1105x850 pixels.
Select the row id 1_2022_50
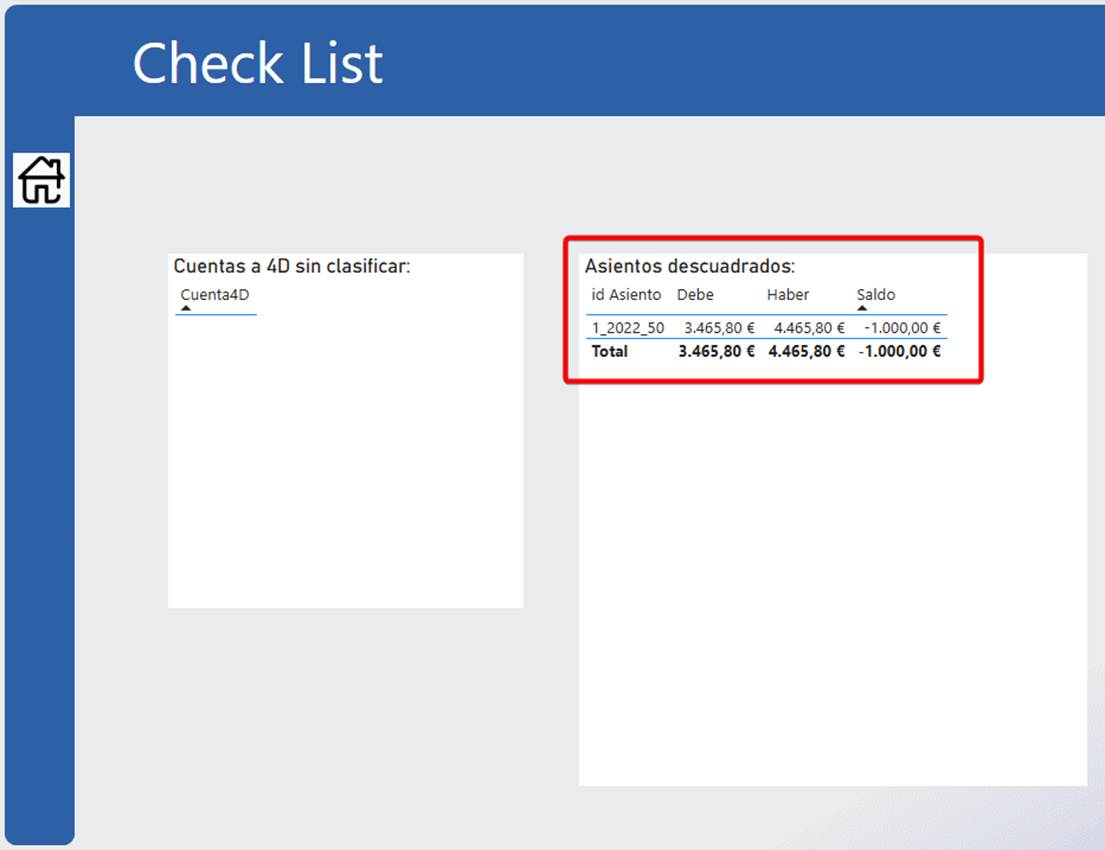627,328
